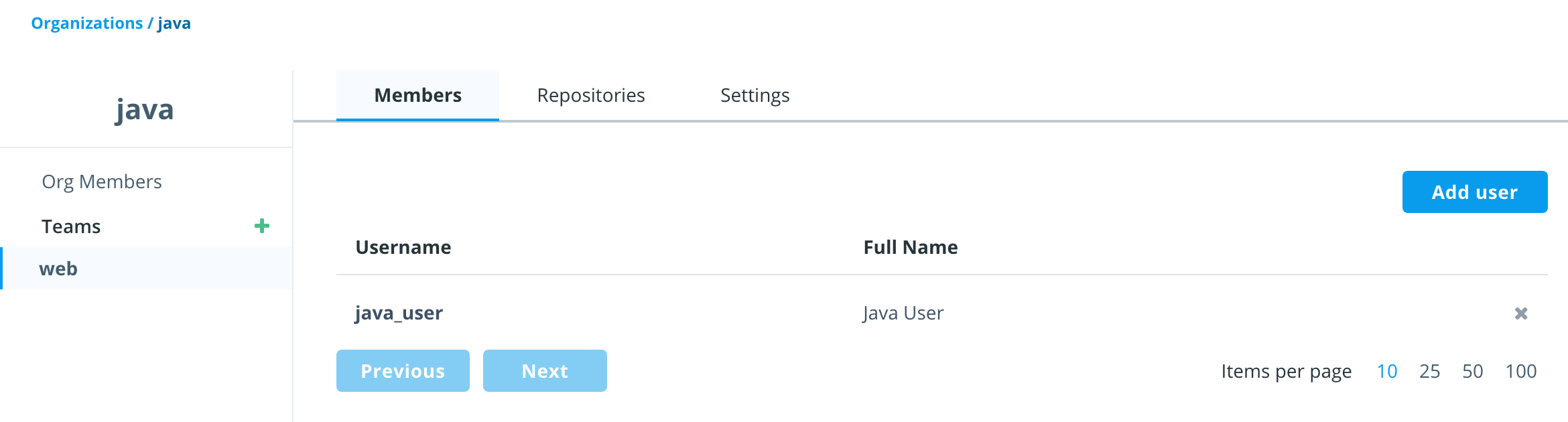Click the green plus icon beside Teams
This screenshot has width=1568, height=422.
pyautogui.click(x=262, y=226)
